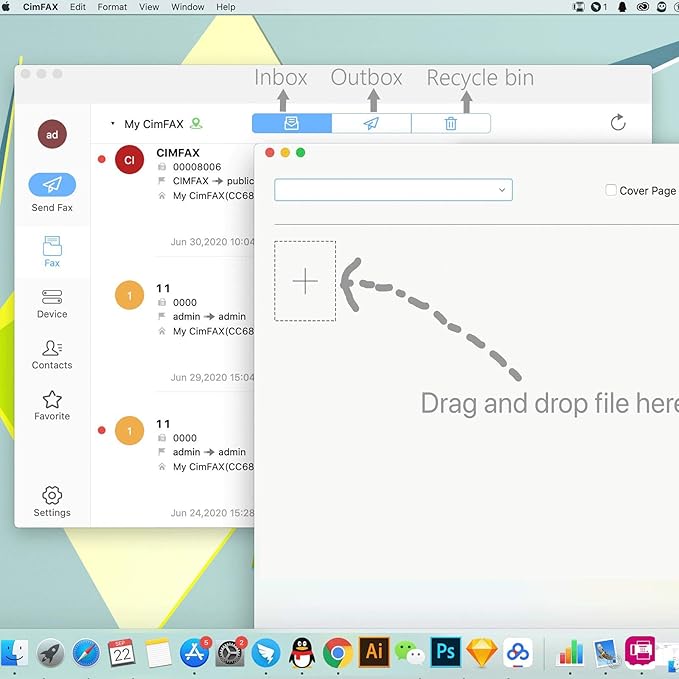Click the 'ad' user avatar
The image size is (679, 679).
[52, 134]
